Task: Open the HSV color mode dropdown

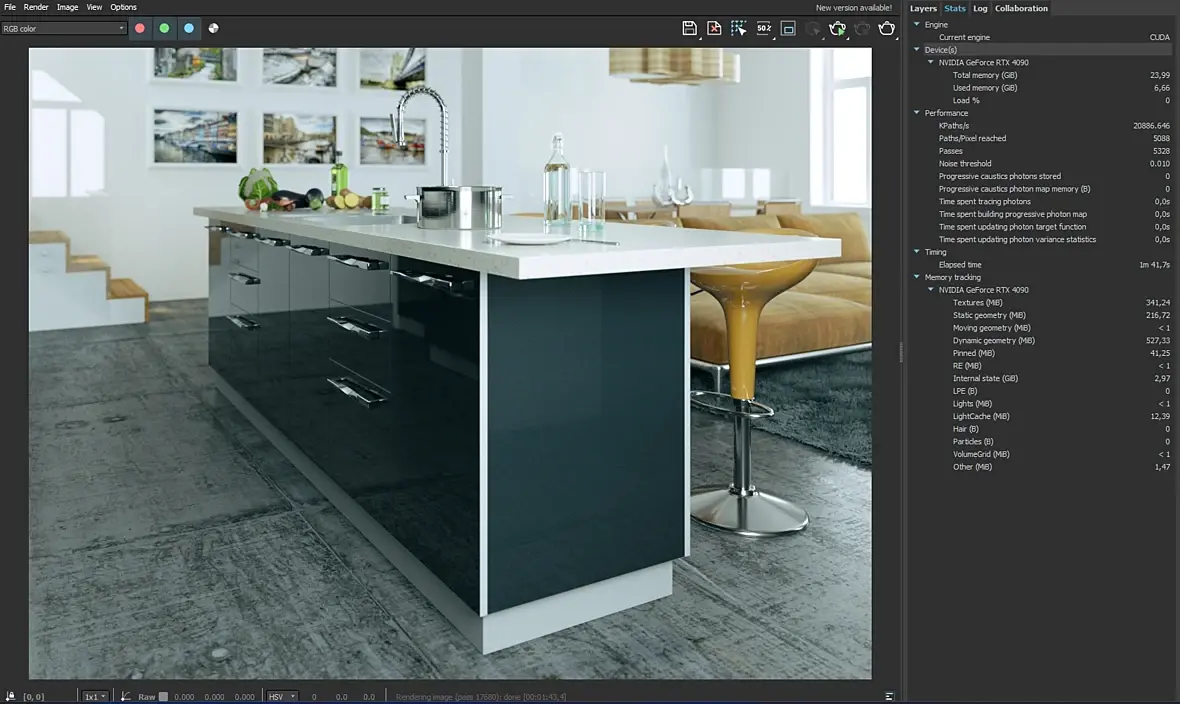Action: pos(281,696)
